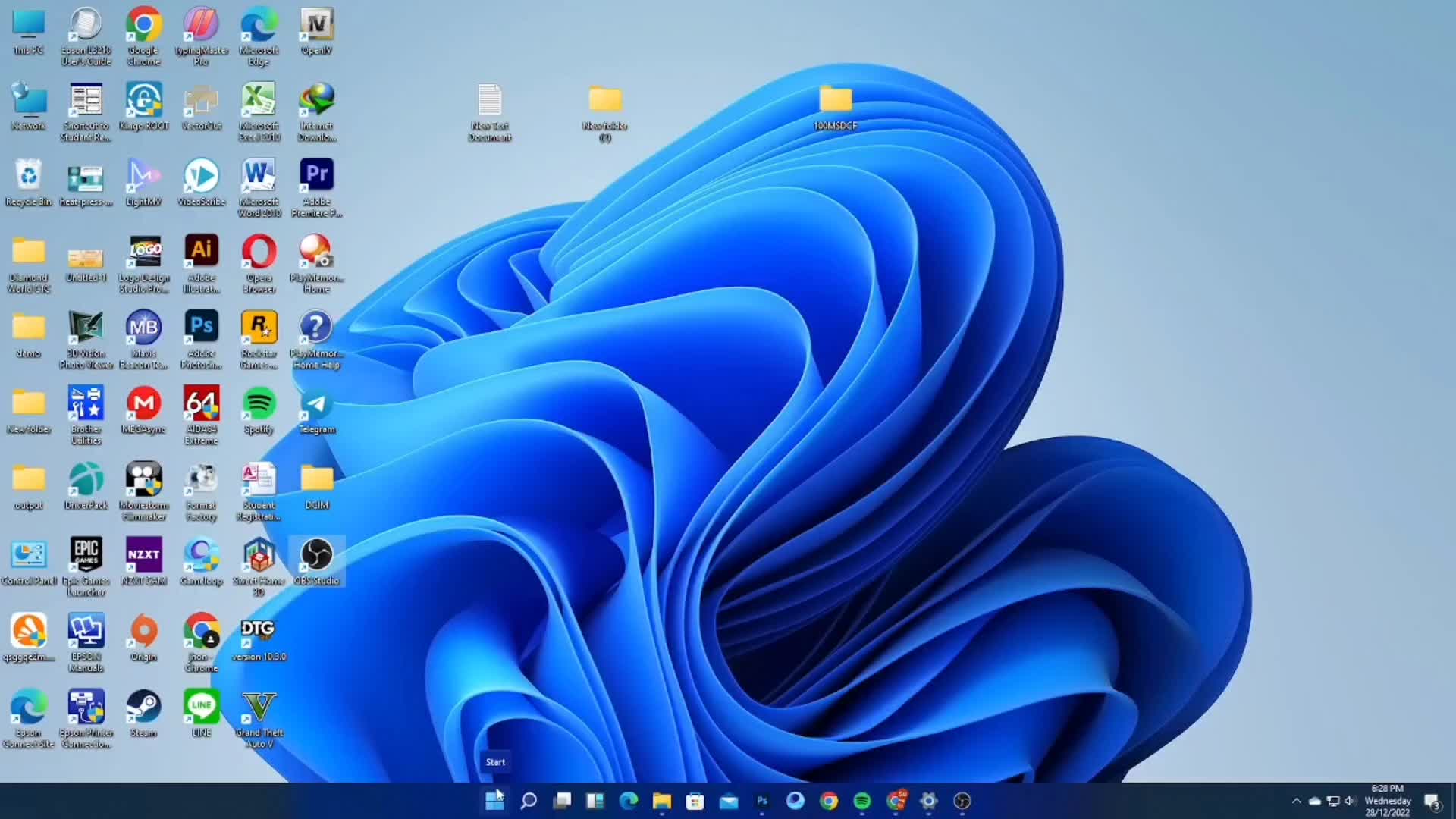
Task: Select the Microsoft Word 2010 shortcut
Action: (x=259, y=188)
